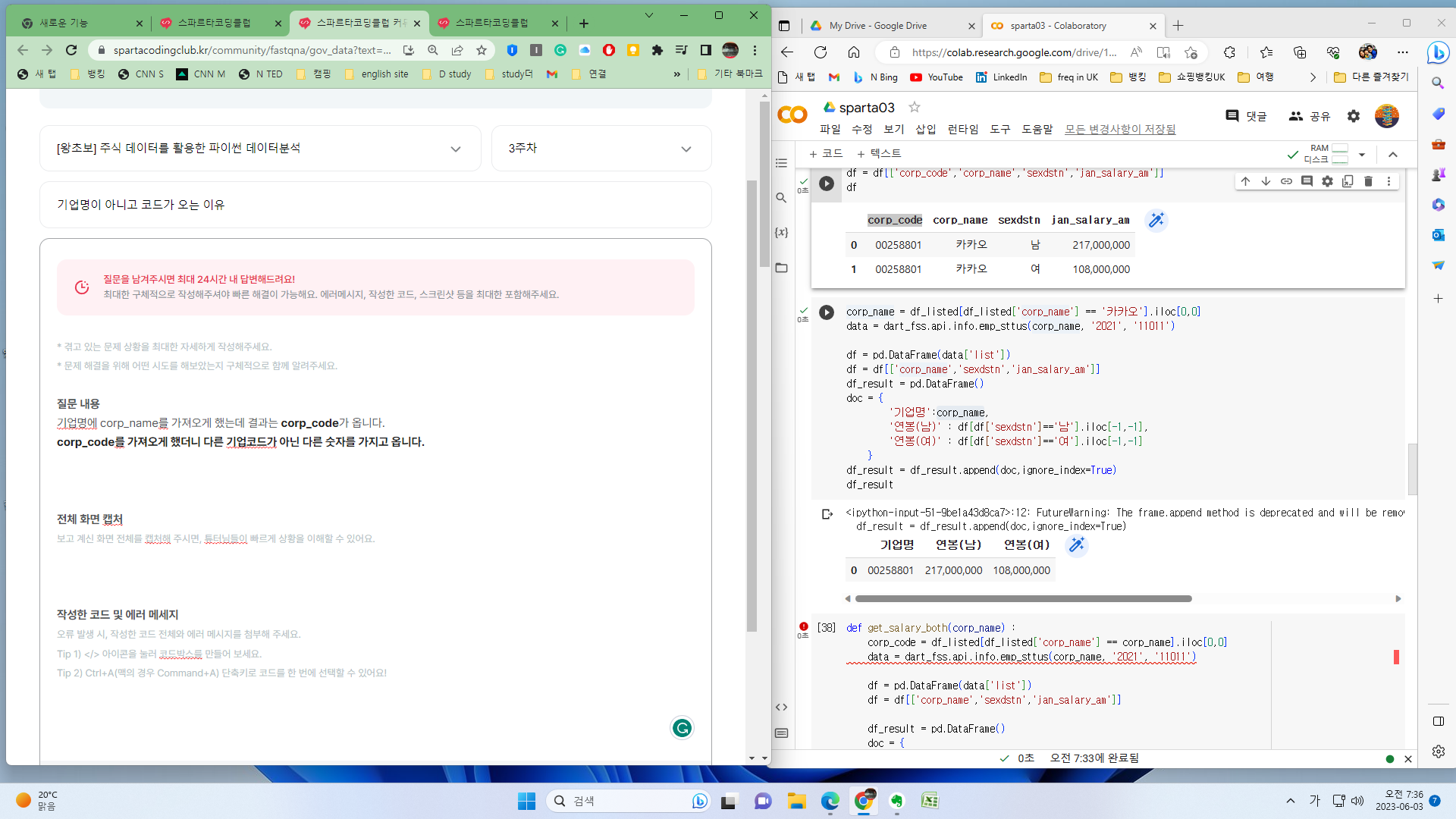The width and height of the screenshot is (1456, 819).
Task: Open the Colab 런타임 menu
Action: point(963,130)
